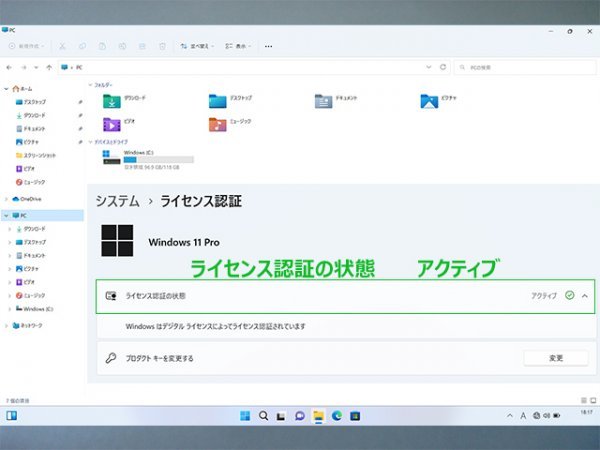Open address bar history dropdown chevron
The width and height of the screenshot is (600, 450).
pos(429,67)
